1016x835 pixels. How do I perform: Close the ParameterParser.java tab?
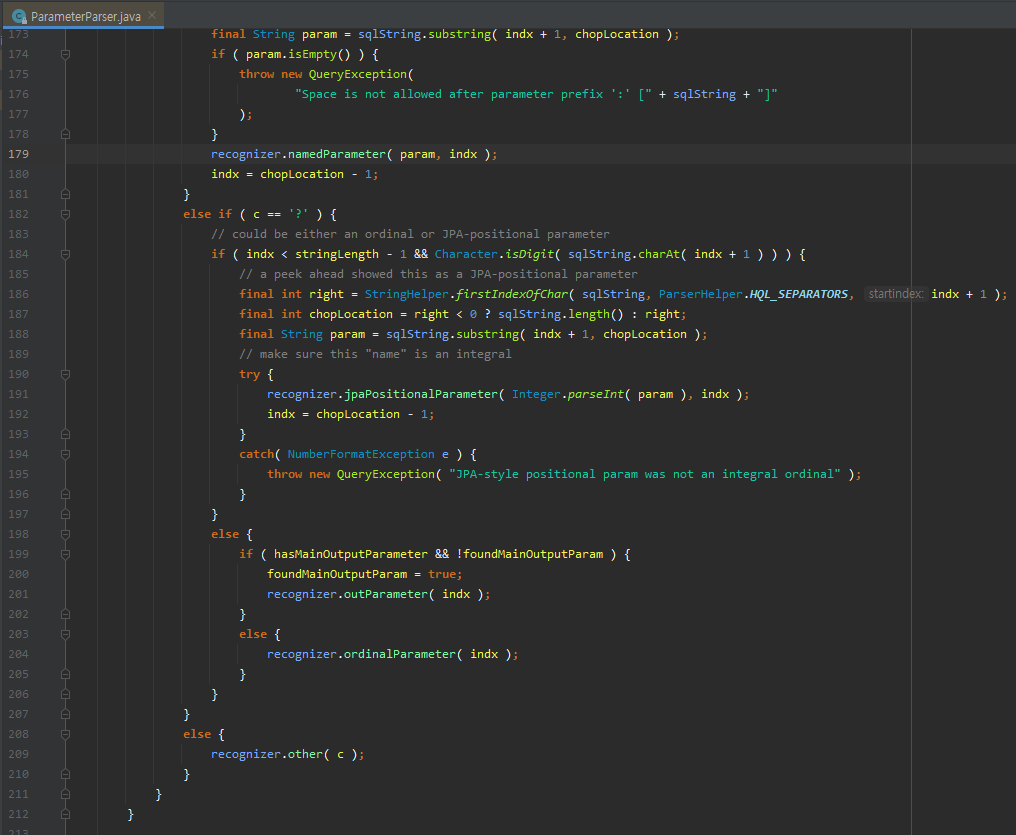click(x=152, y=16)
